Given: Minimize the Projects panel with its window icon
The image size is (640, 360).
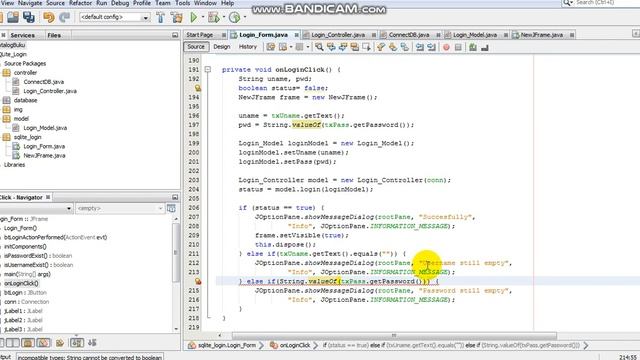Looking at the screenshot, I should [x=175, y=35].
